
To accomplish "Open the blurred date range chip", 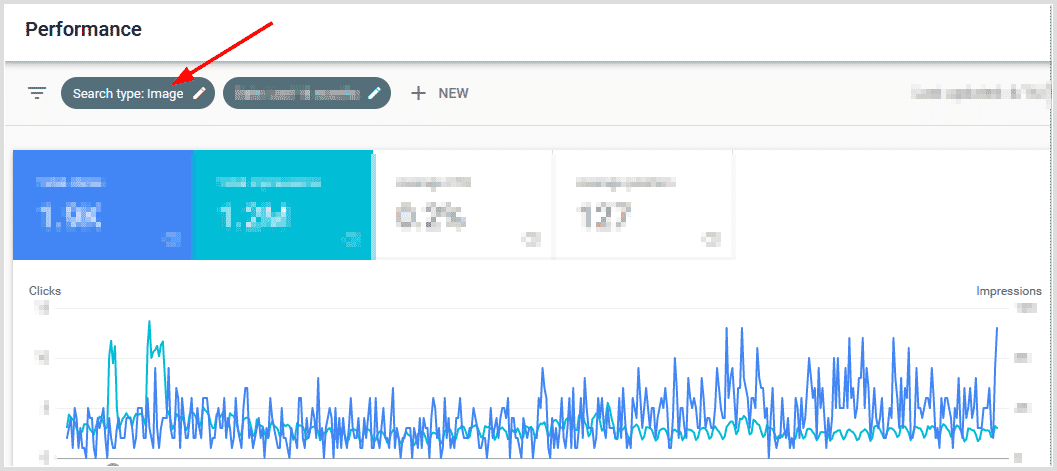I will (x=295, y=93).
